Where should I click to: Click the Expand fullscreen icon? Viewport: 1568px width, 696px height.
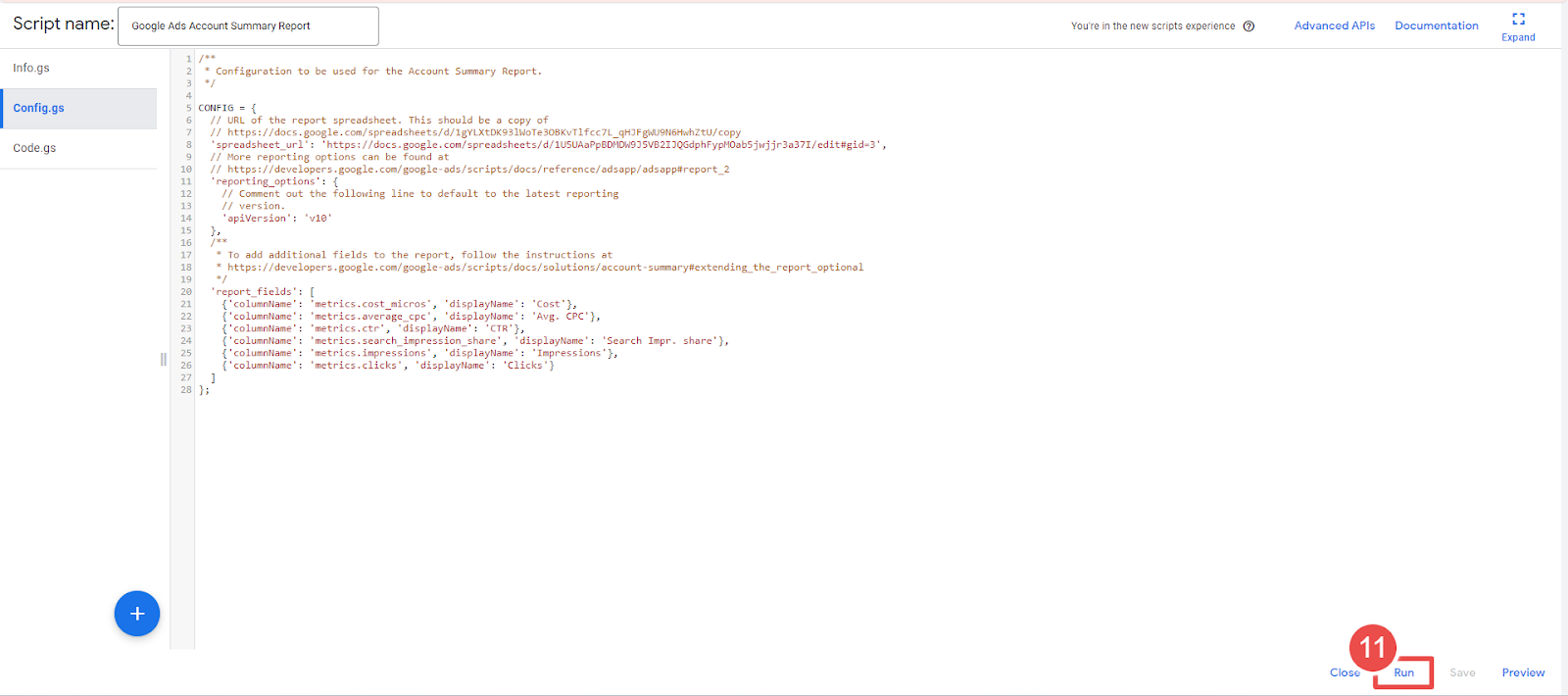point(1518,19)
